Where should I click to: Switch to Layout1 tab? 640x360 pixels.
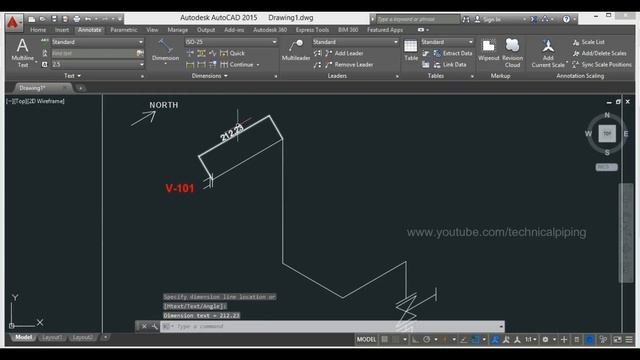52,338
